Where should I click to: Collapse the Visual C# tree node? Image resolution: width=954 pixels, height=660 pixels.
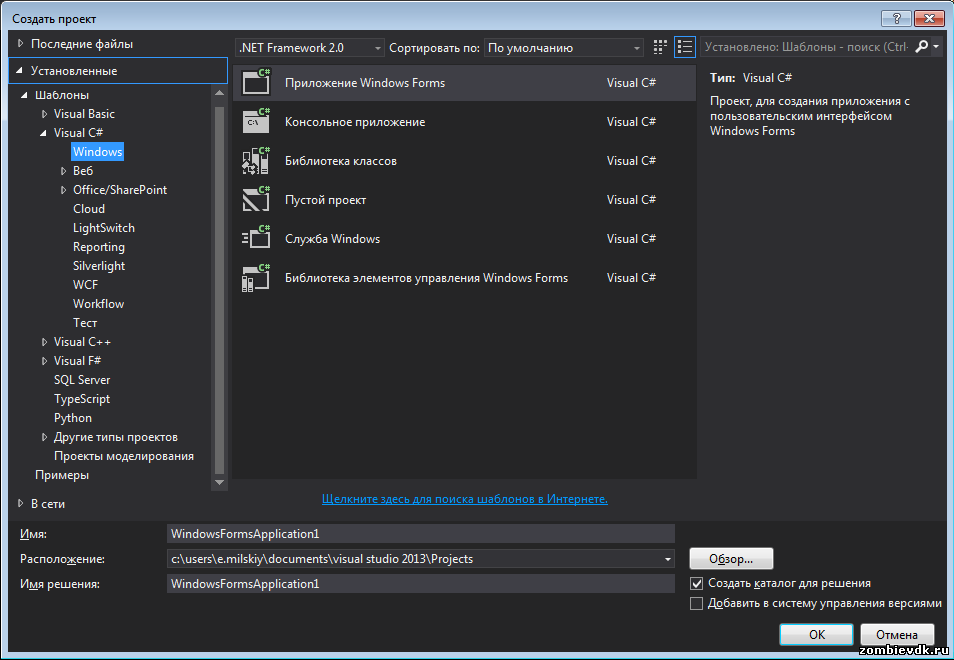coord(43,133)
